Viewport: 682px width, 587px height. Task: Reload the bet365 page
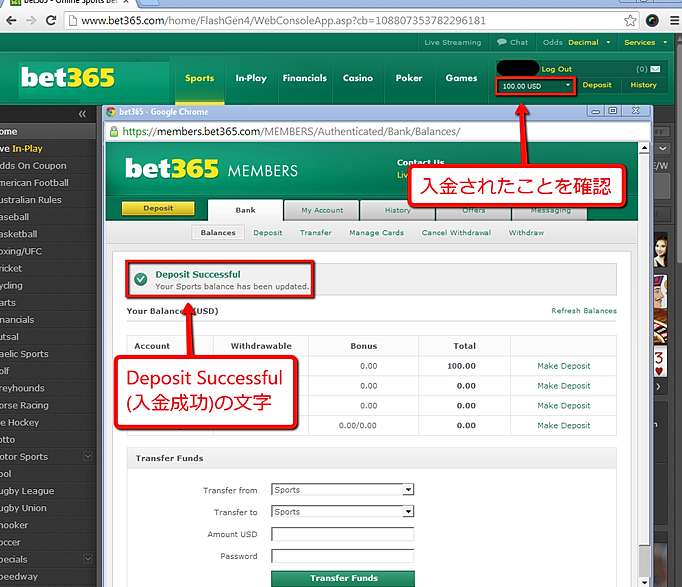51,20
